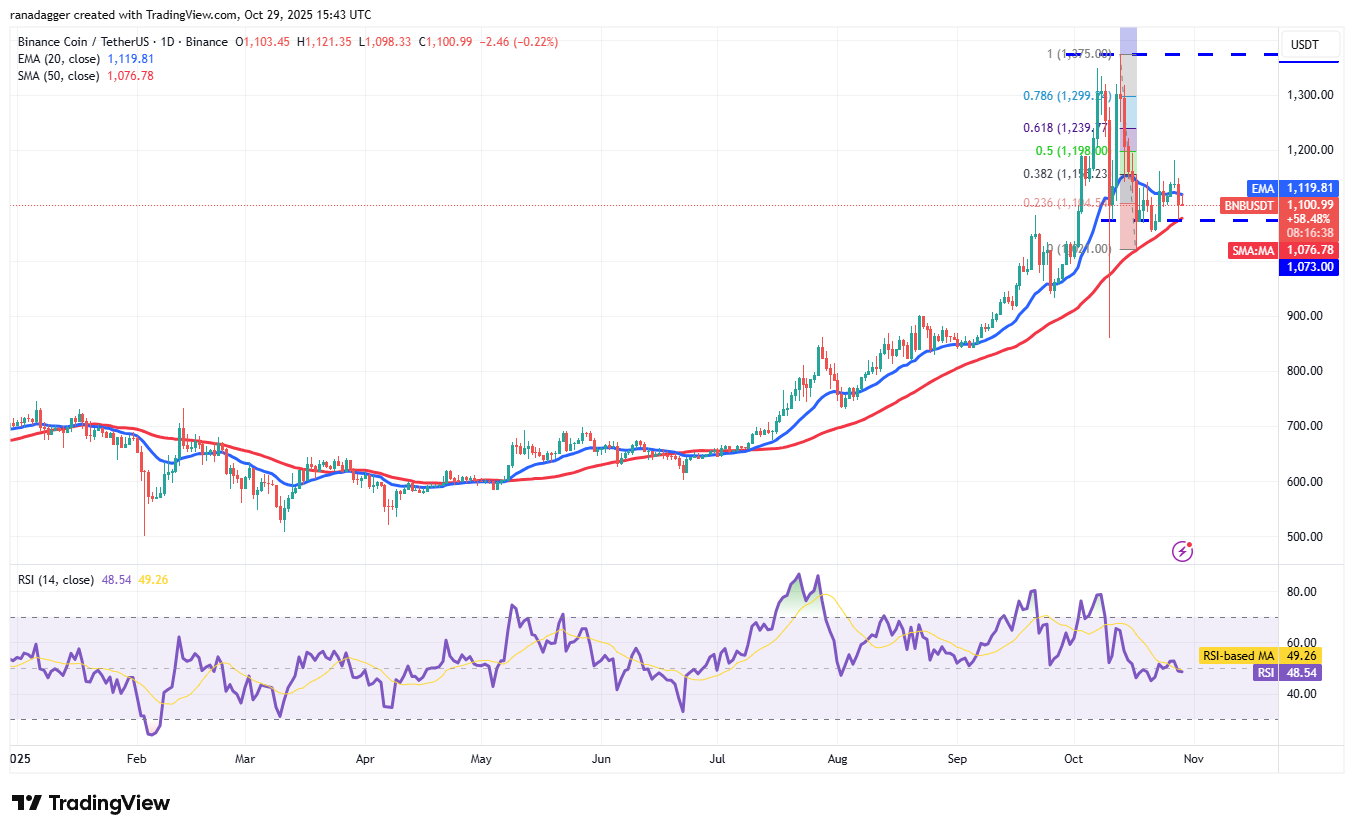
Task: Click the 1,200.00 level on the price scale
Action: [x=1309, y=148]
